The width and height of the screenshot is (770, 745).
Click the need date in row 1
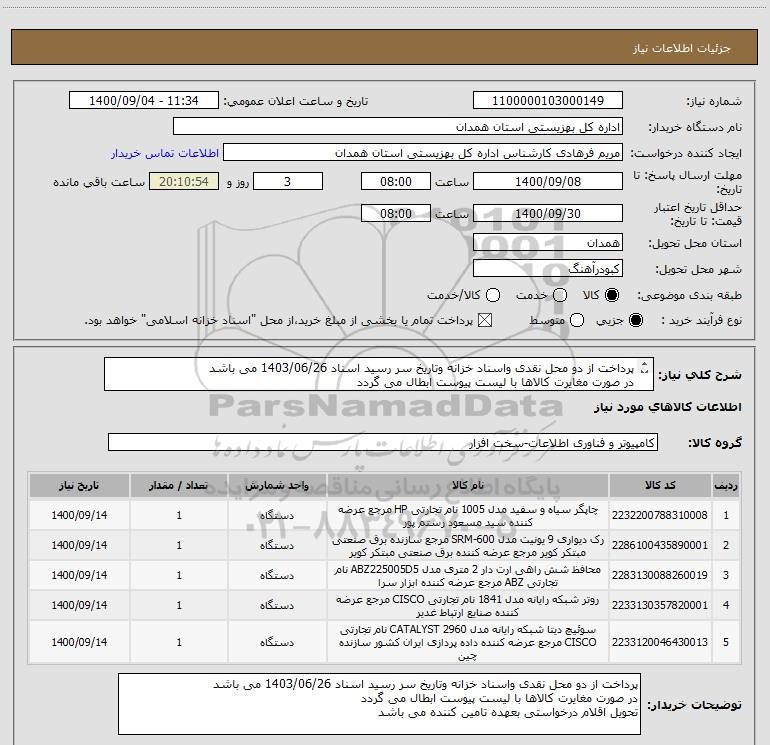coord(79,515)
